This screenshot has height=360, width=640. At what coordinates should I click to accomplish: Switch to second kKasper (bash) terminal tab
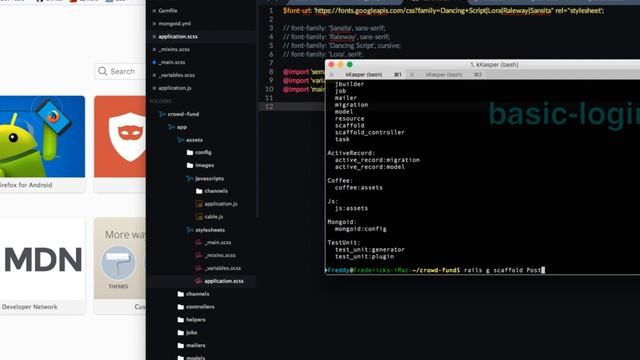coord(444,75)
